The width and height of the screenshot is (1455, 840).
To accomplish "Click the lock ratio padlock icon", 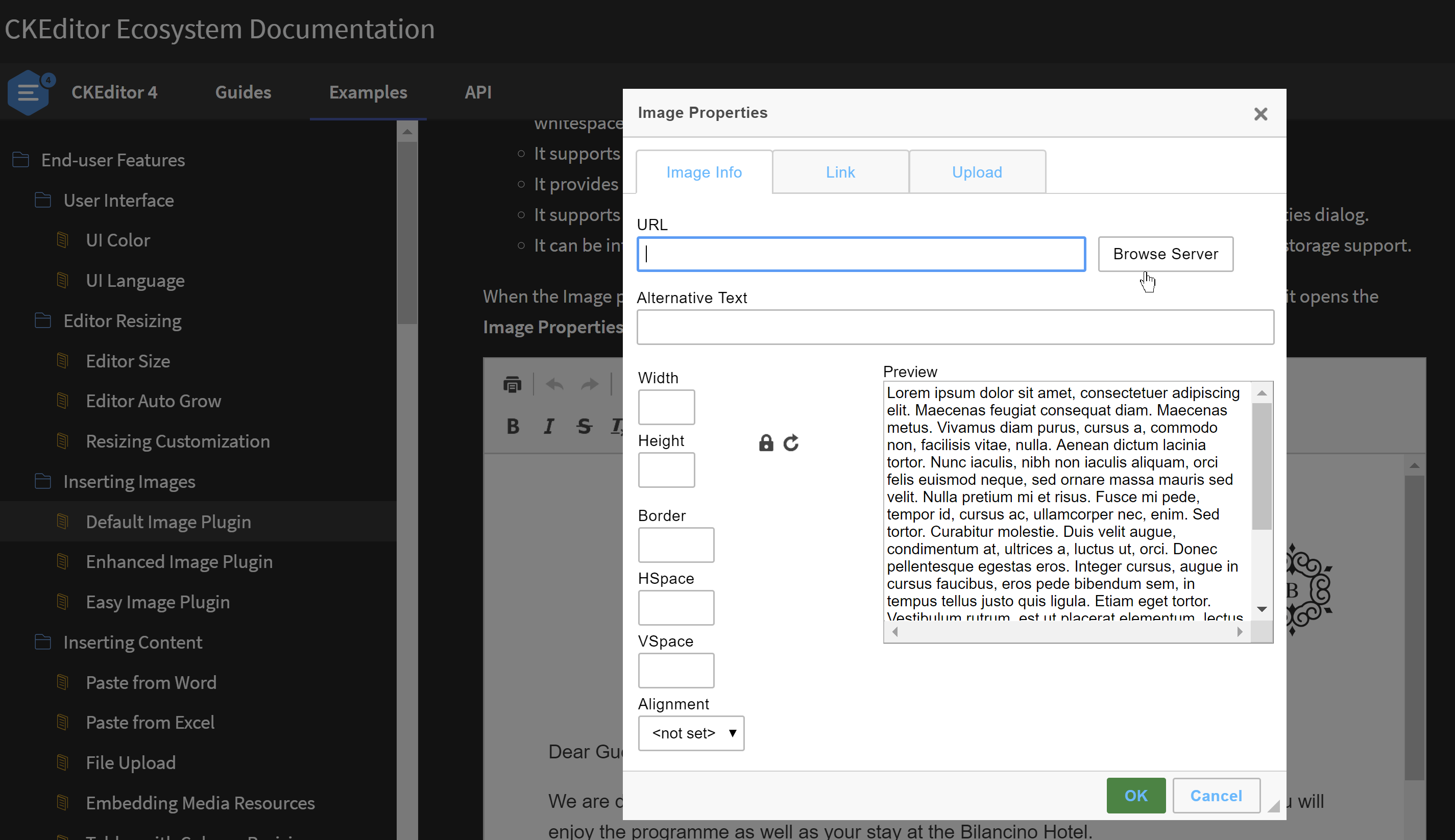I will tap(765, 442).
